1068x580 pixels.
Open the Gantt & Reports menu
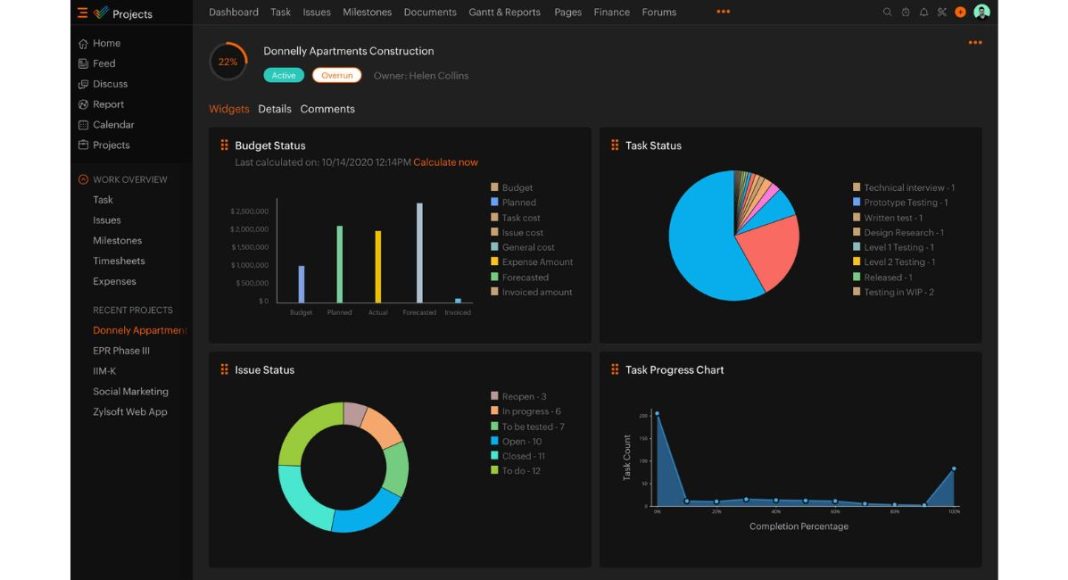click(x=504, y=12)
